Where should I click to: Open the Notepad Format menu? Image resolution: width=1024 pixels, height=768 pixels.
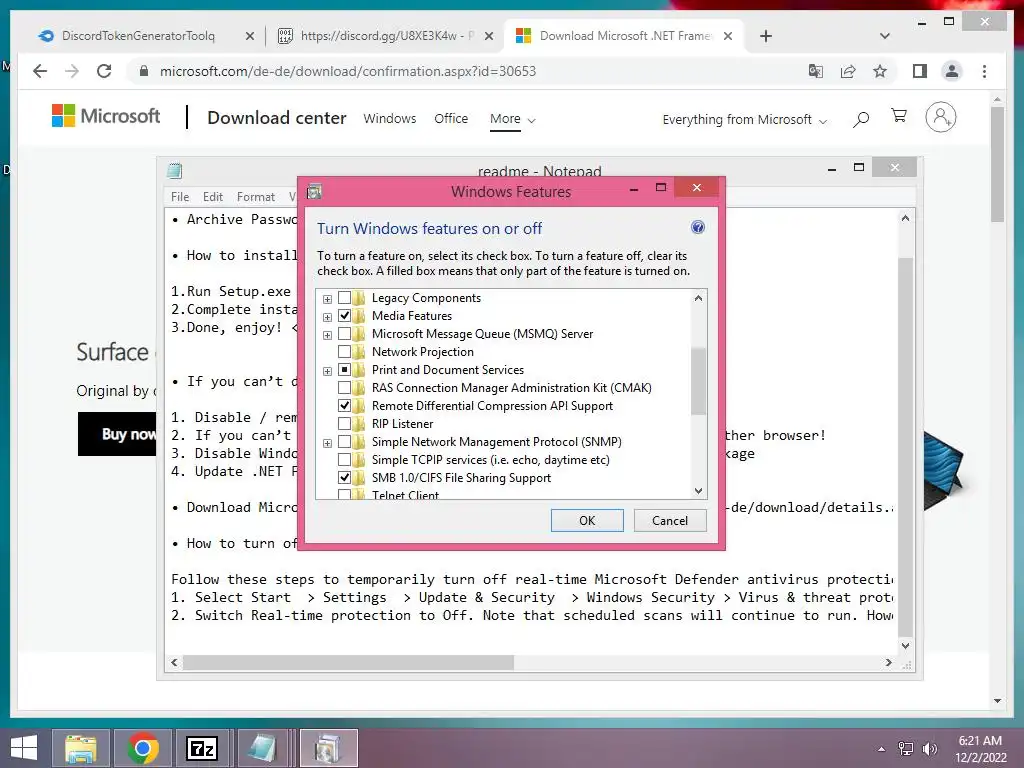coord(255,197)
